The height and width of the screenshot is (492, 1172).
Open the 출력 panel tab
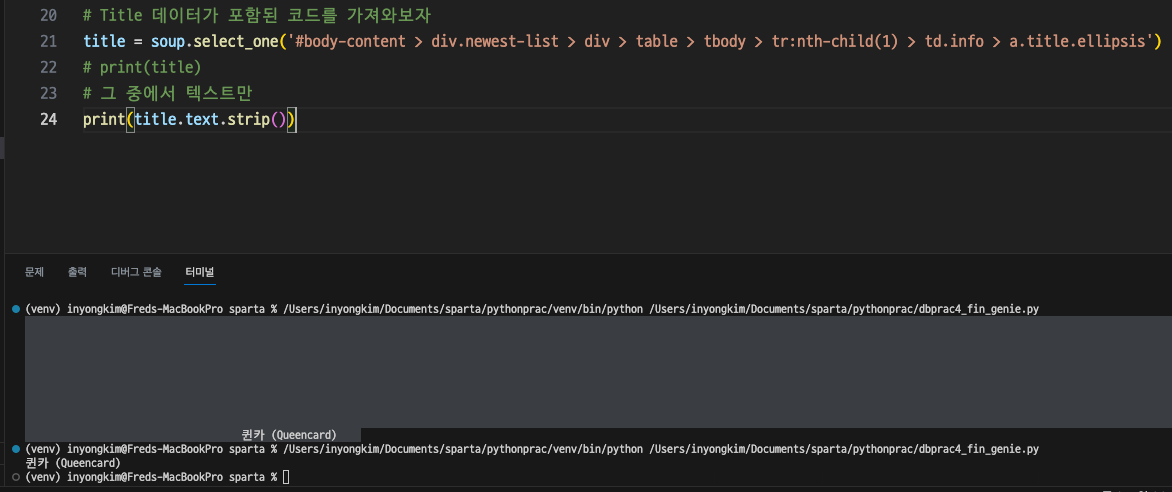(x=77, y=272)
